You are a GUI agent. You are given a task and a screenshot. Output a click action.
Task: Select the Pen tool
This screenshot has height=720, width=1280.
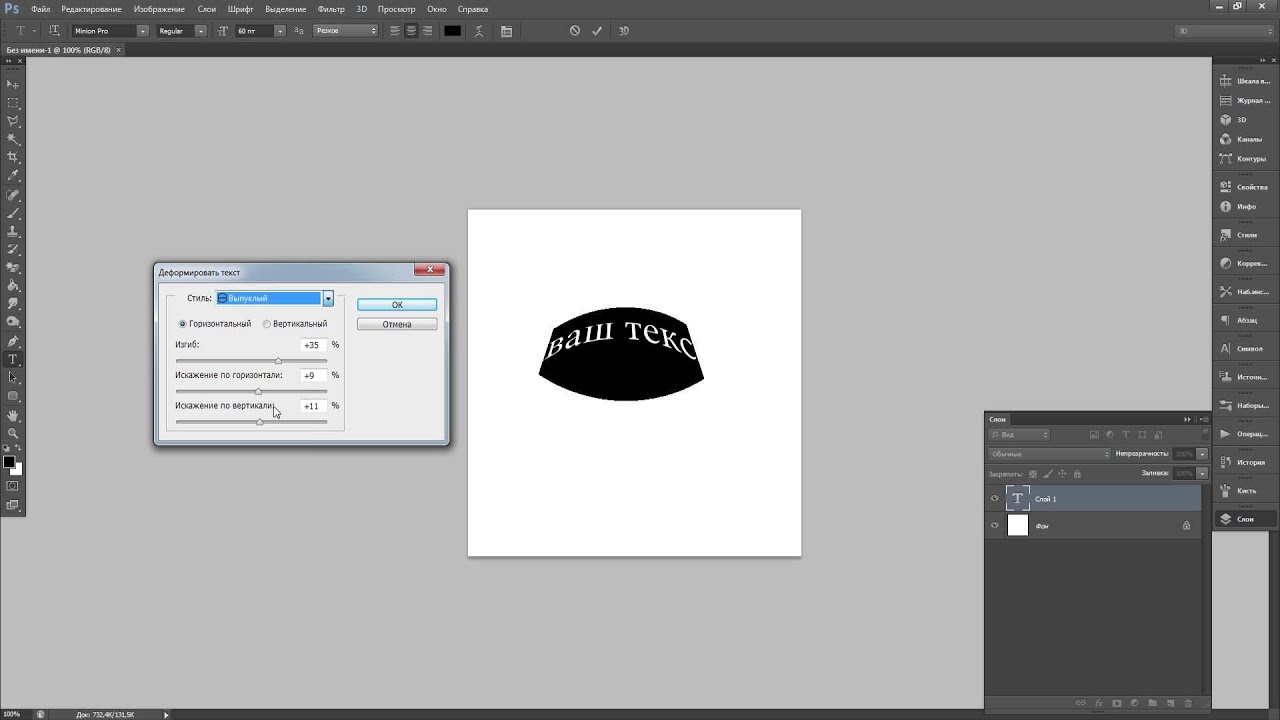(13, 341)
